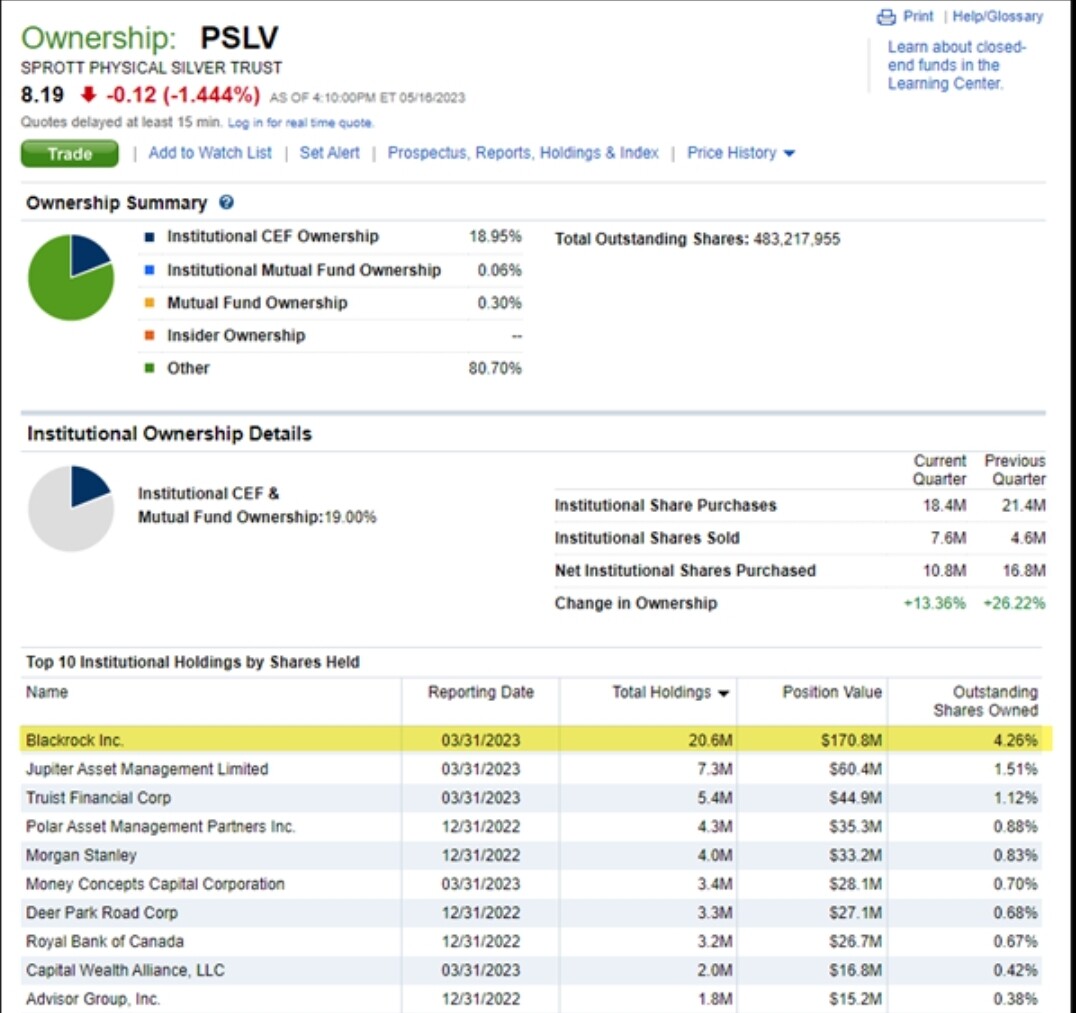Click the Net Institutional Shares Purchased label

click(x=685, y=570)
